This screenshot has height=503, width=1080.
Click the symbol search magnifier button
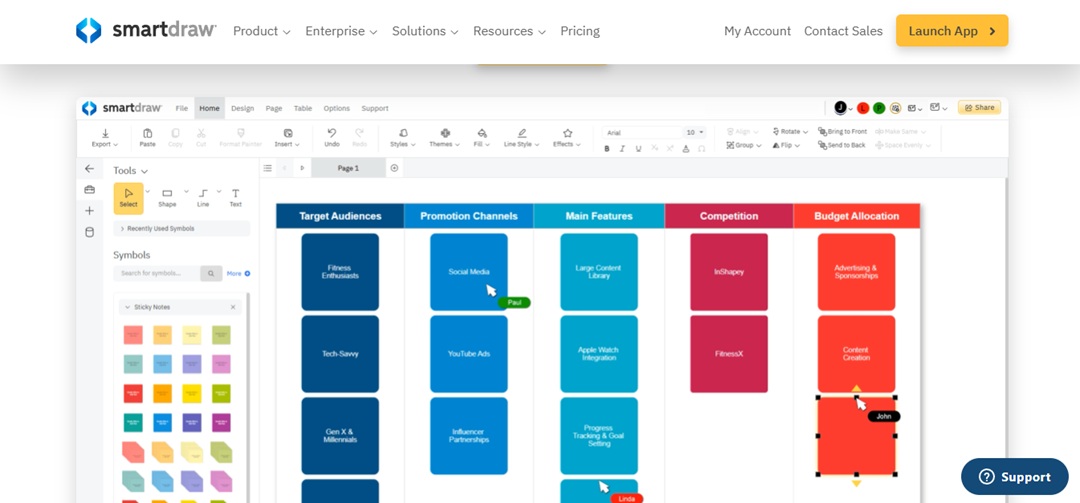point(211,274)
